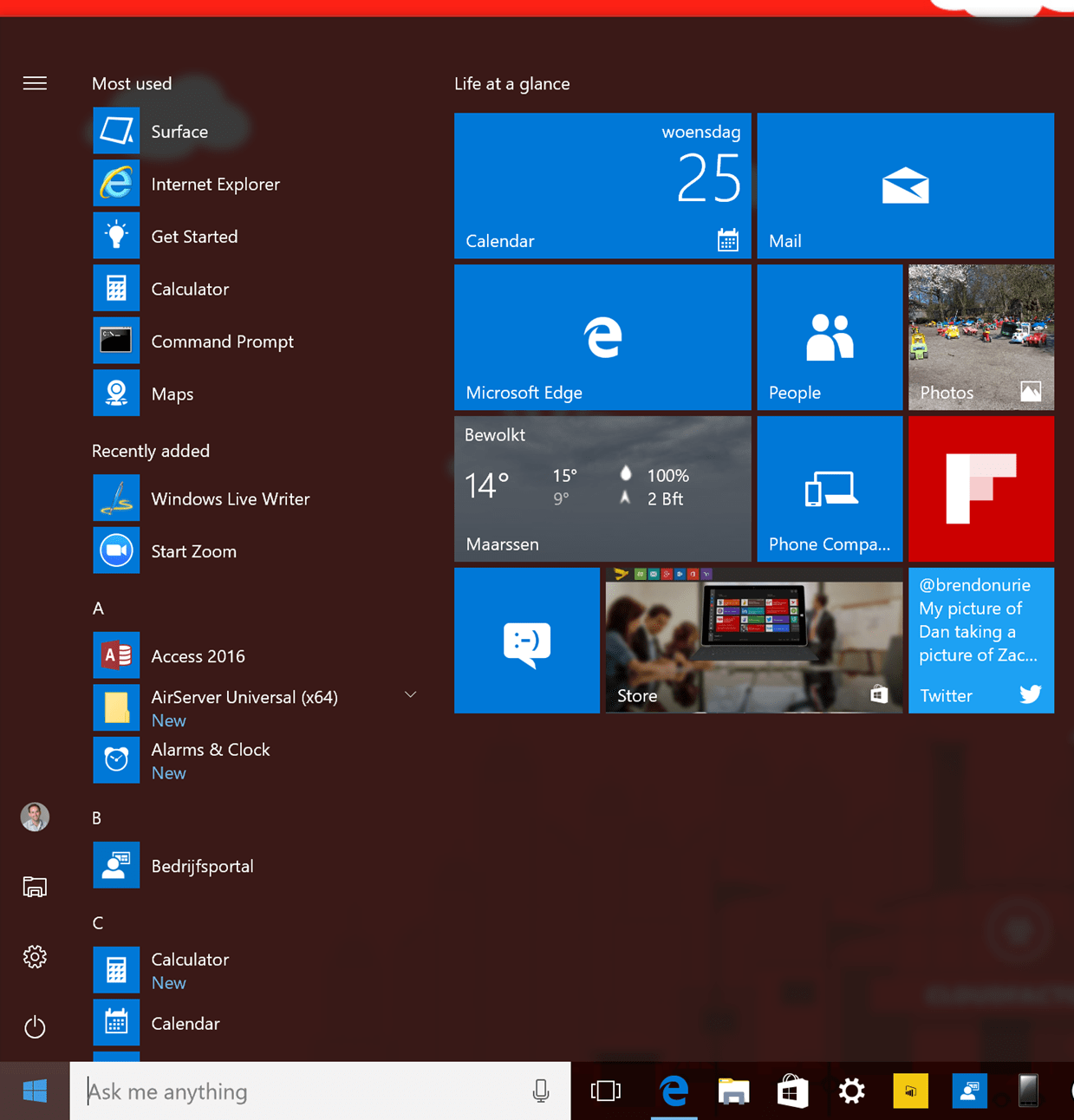Open the Twitter live tile
Viewport: 1074px width, 1120px height.
980,641
